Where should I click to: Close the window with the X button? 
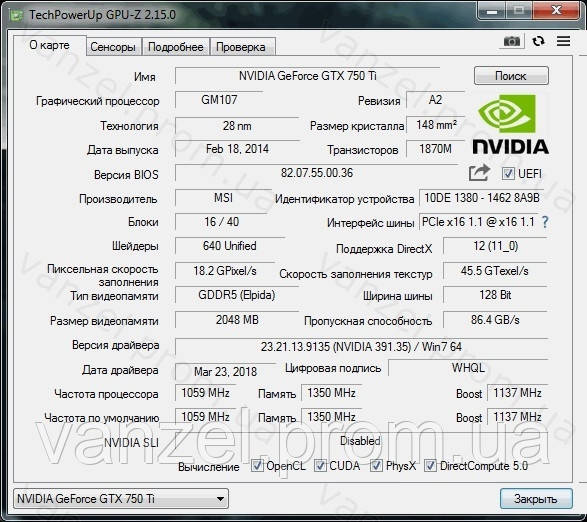(557, 11)
